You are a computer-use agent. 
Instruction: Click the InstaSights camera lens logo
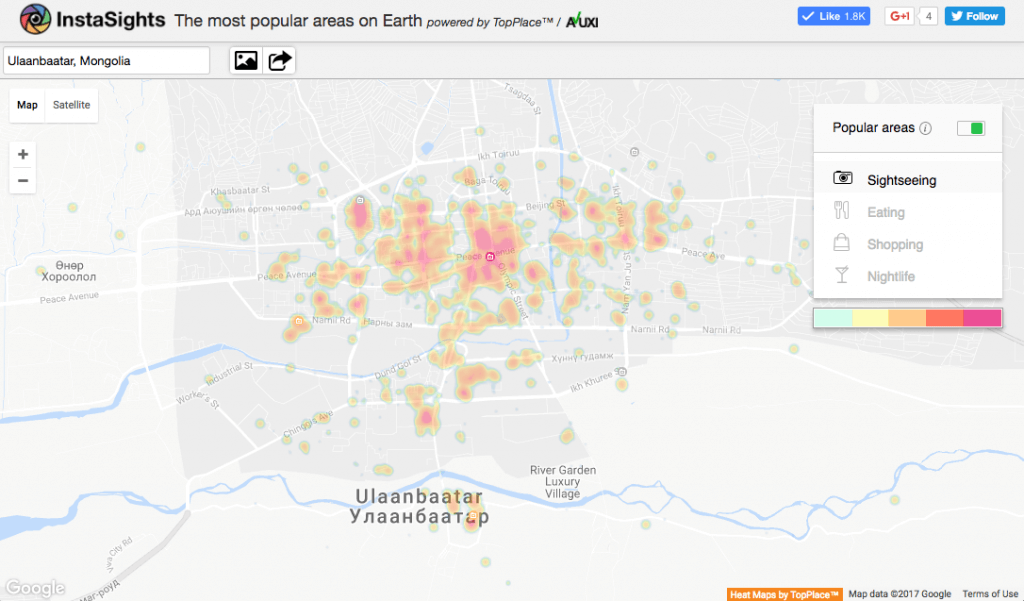[35, 19]
